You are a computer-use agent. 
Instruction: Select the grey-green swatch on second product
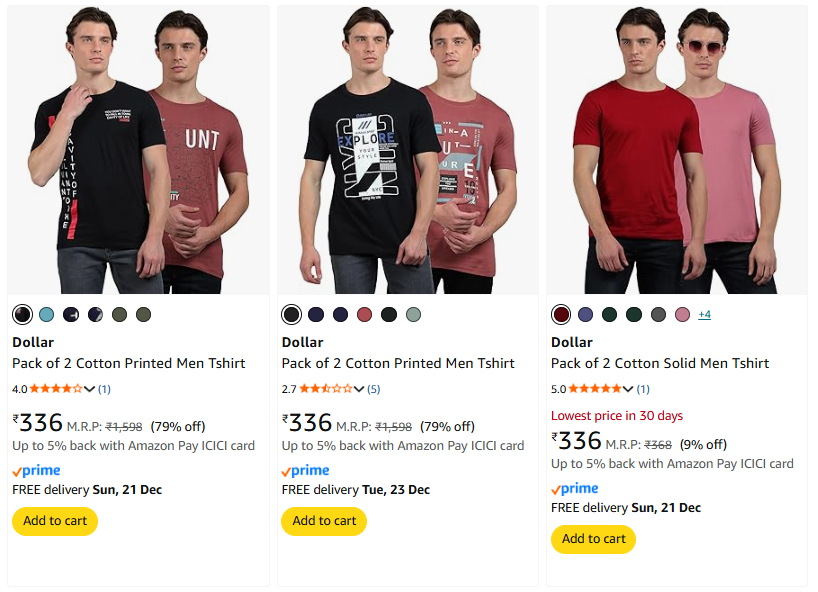(413, 315)
